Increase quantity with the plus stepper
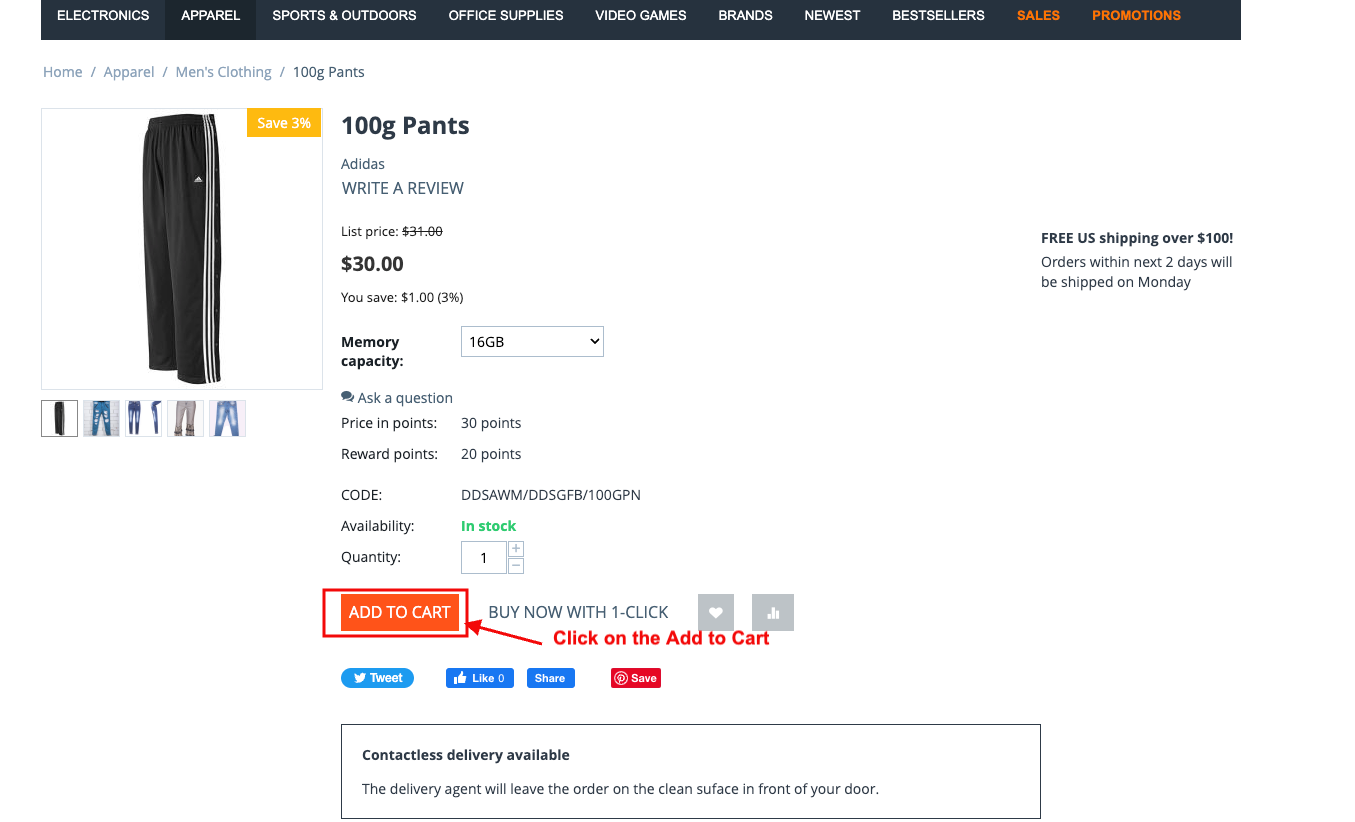Screen dimensions: 1355x822 coord(516,549)
